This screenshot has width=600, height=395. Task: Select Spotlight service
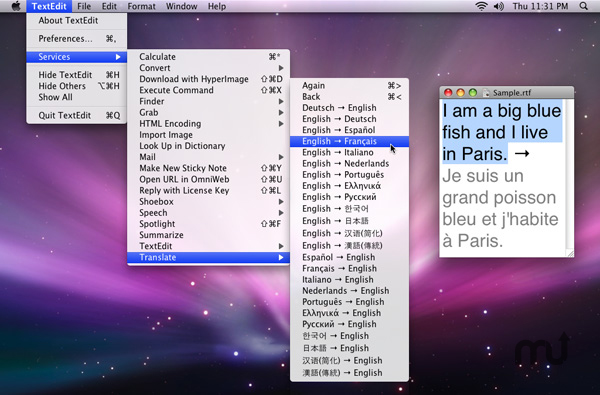[209, 224]
